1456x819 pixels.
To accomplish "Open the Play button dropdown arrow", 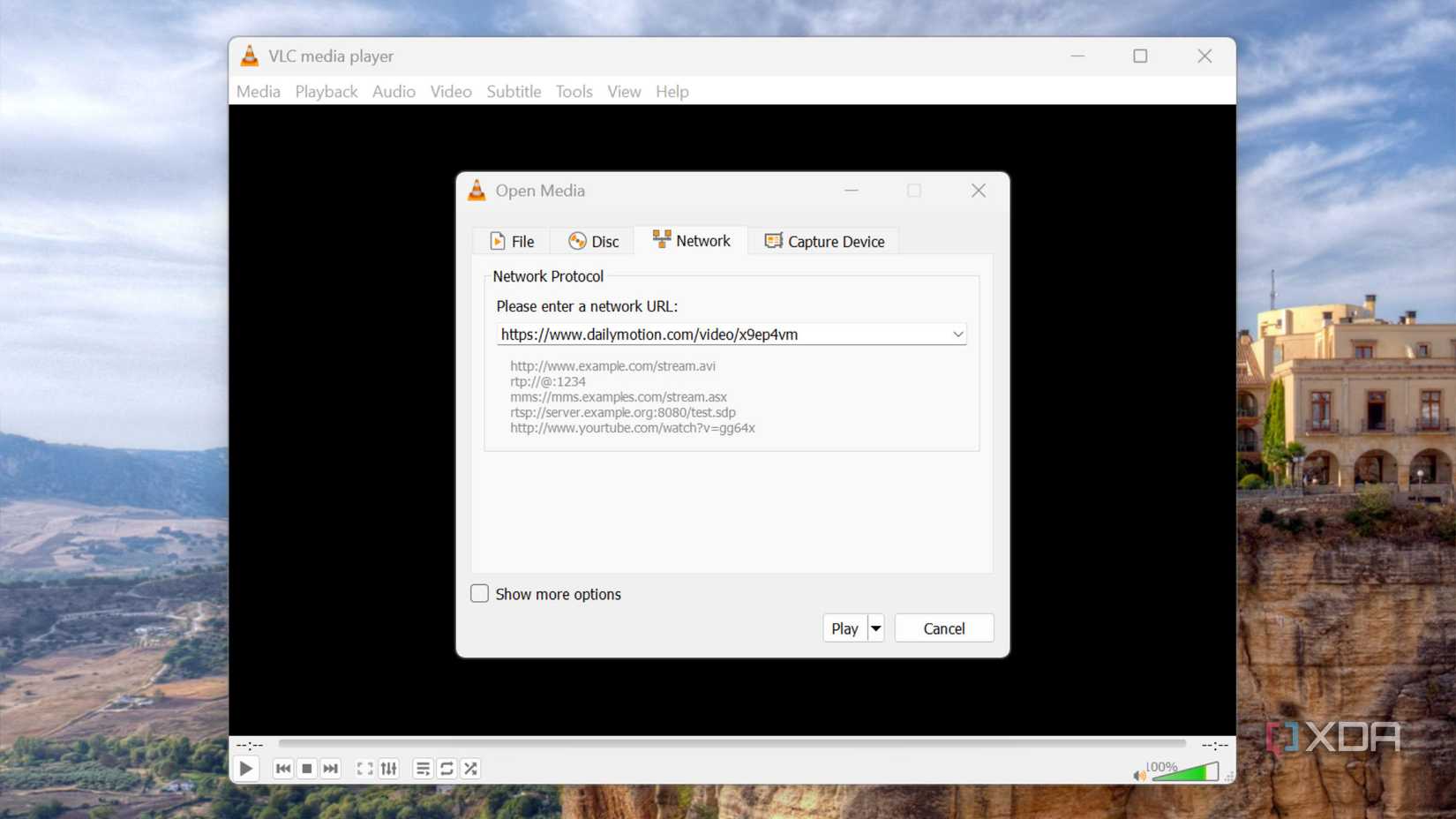I will 874,627.
